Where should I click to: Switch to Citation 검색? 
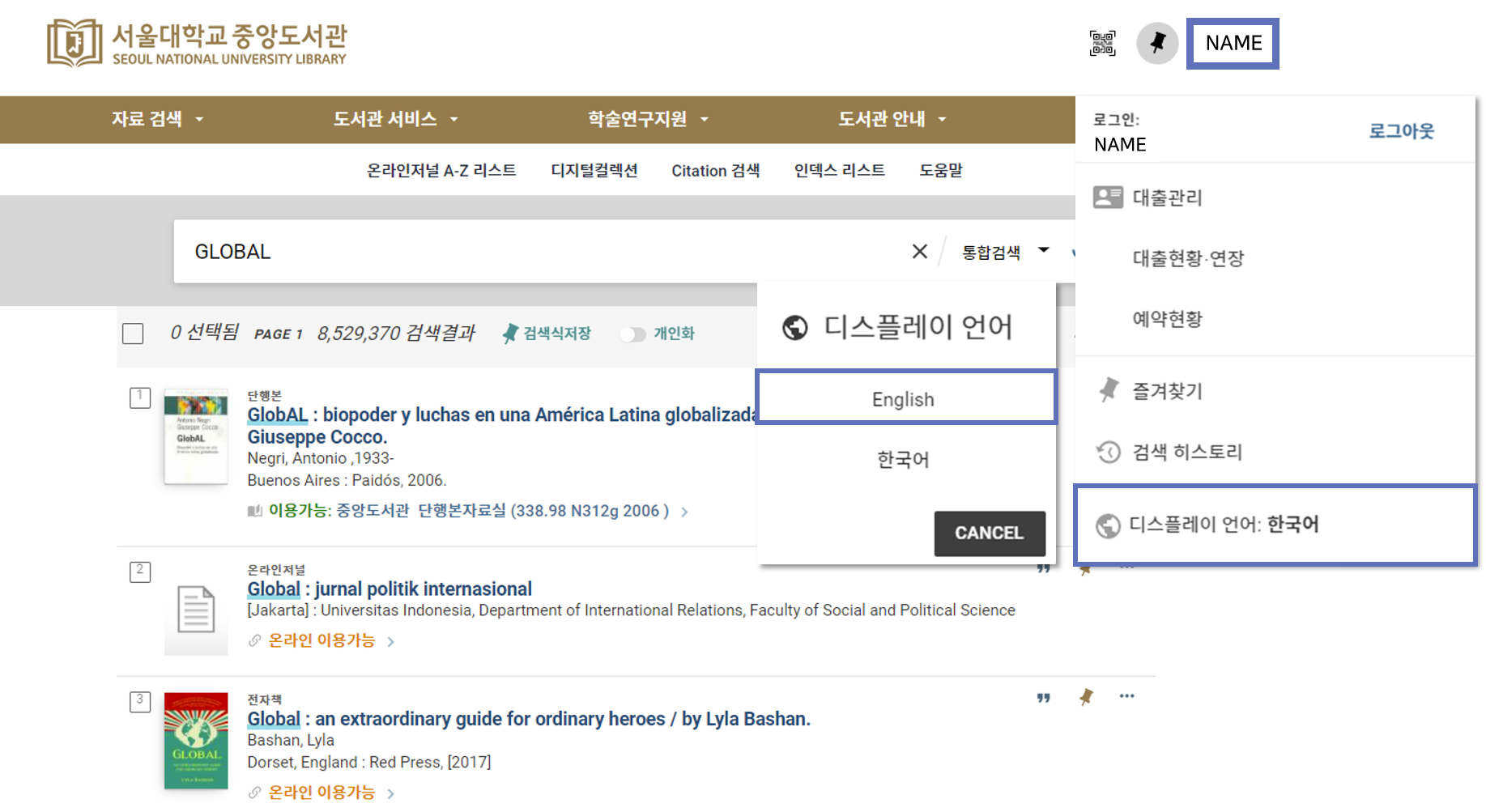(715, 170)
